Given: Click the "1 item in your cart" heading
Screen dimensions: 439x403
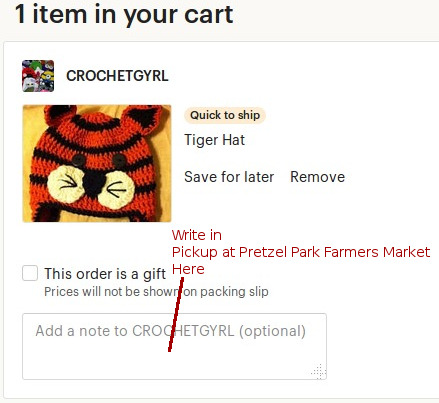Looking at the screenshot, I should [124, 14].
